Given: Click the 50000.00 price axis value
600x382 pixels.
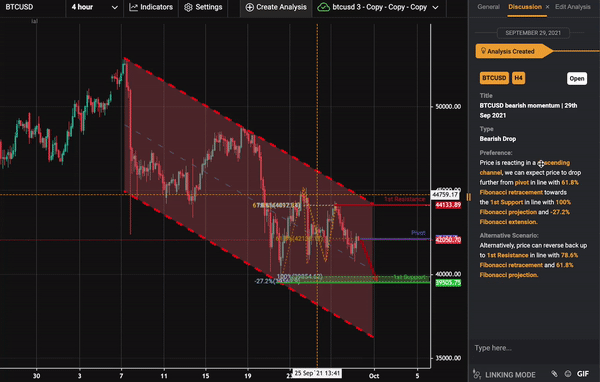Looking at the screenshot, I should [448, 106].
